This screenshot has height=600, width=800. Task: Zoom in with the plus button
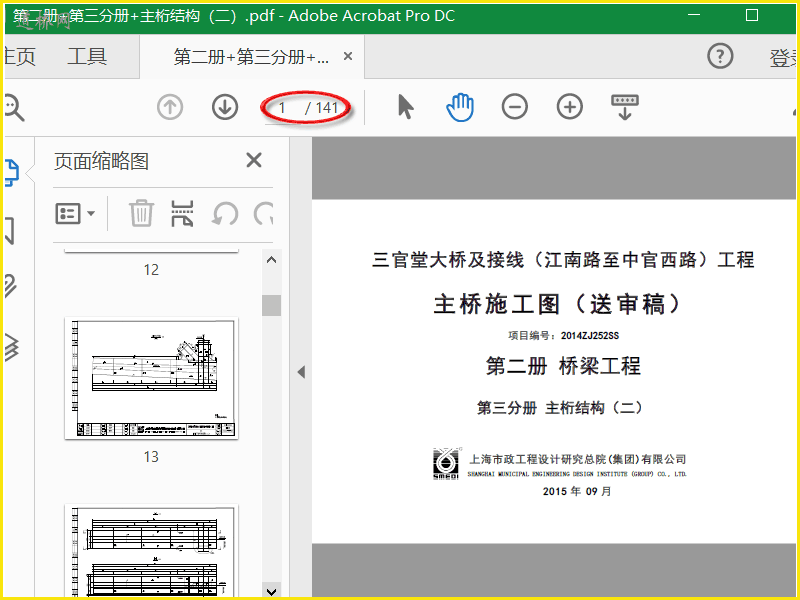coord(569,107)
